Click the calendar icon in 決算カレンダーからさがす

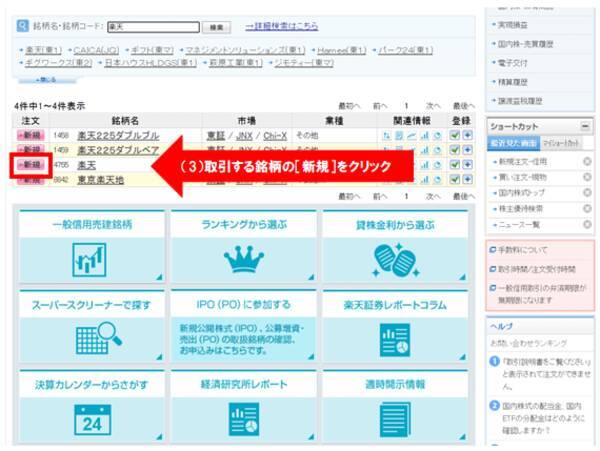(91, 420)
